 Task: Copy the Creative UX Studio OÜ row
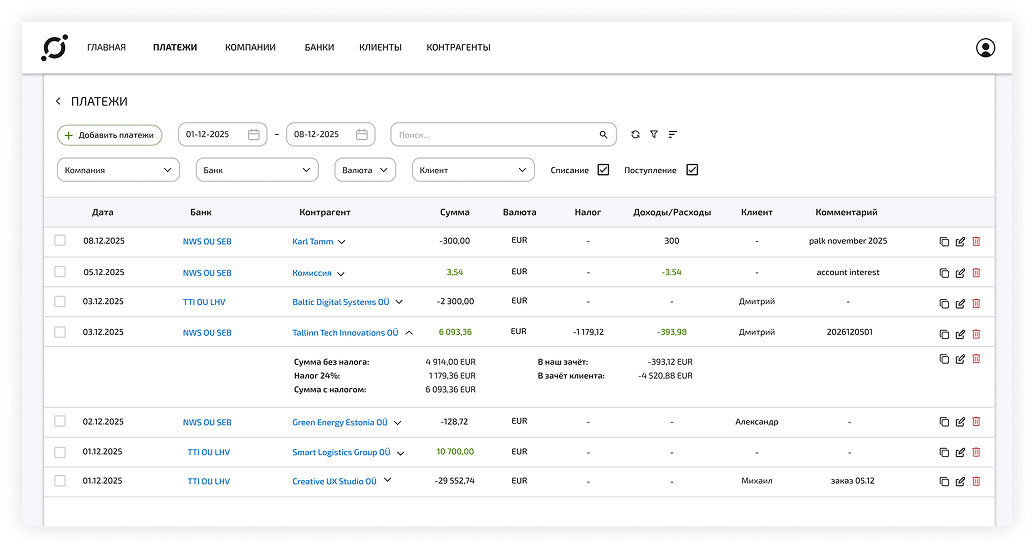coord(944,482)
